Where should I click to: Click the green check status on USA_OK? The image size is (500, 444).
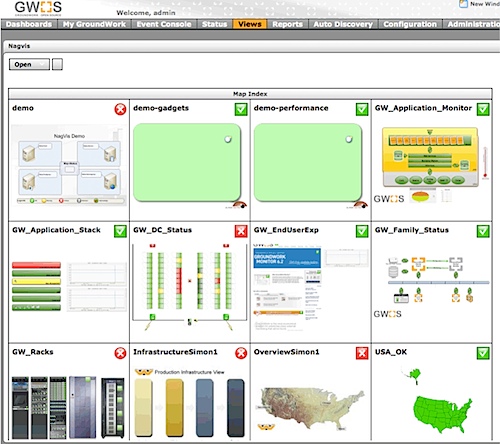[x=483, y=353]
